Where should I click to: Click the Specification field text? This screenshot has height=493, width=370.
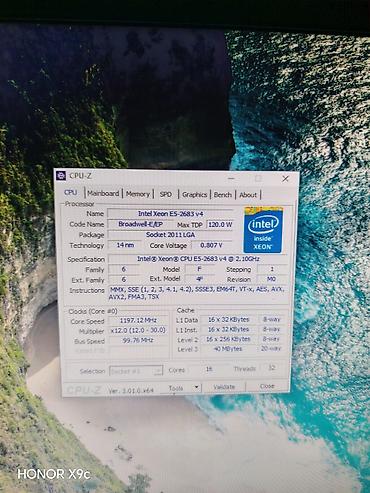click(x=198, y=259)
